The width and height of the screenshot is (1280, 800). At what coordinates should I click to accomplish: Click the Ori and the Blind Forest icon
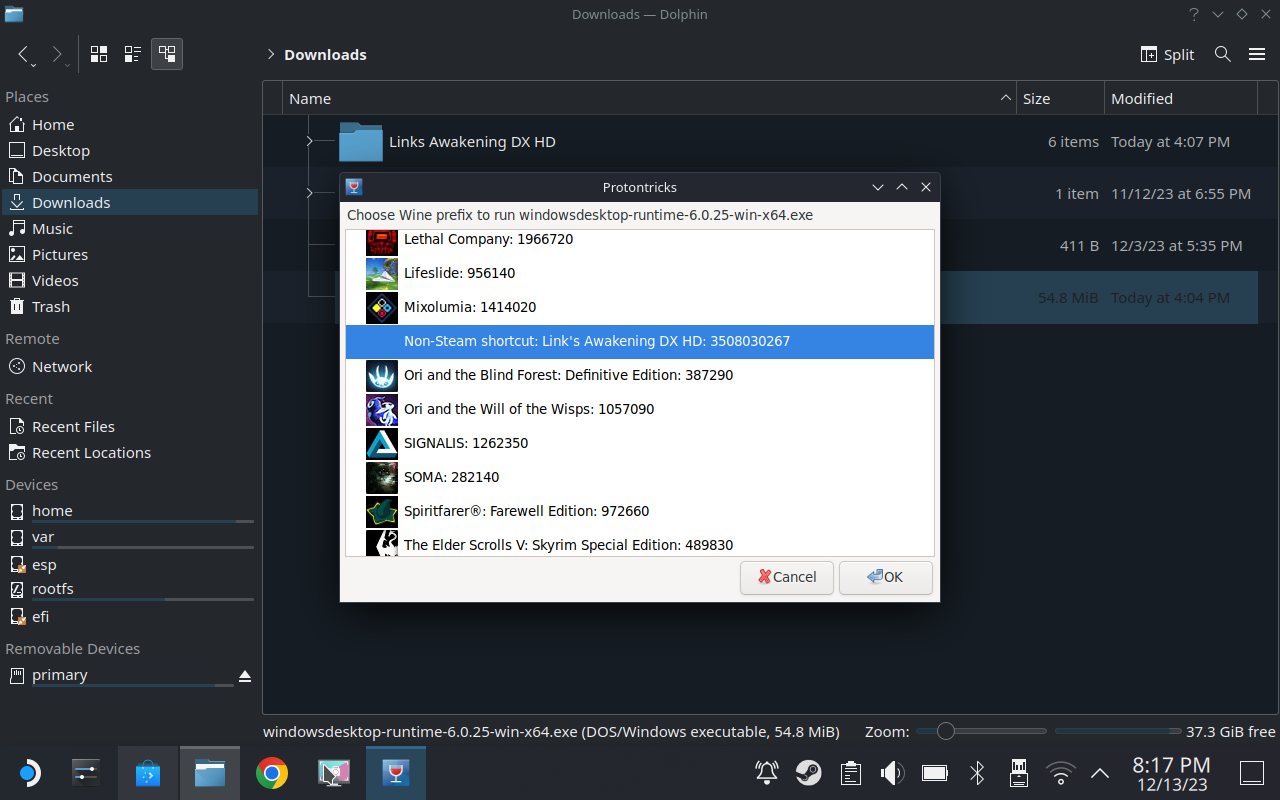[x=382, y=375]
